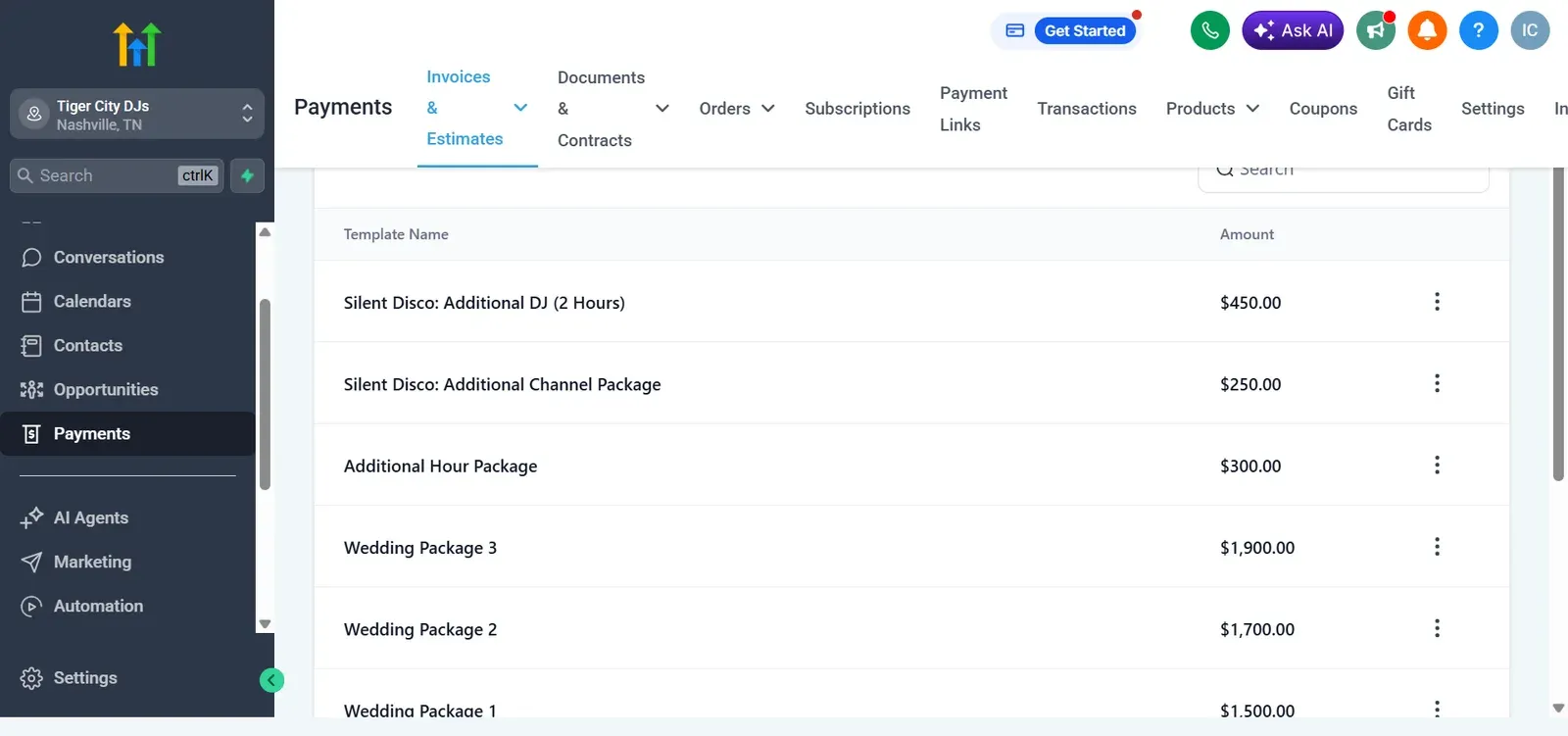Click the Wedding Package 3 template name
The image size is (1568, 736).
click(x=420, y=548)
